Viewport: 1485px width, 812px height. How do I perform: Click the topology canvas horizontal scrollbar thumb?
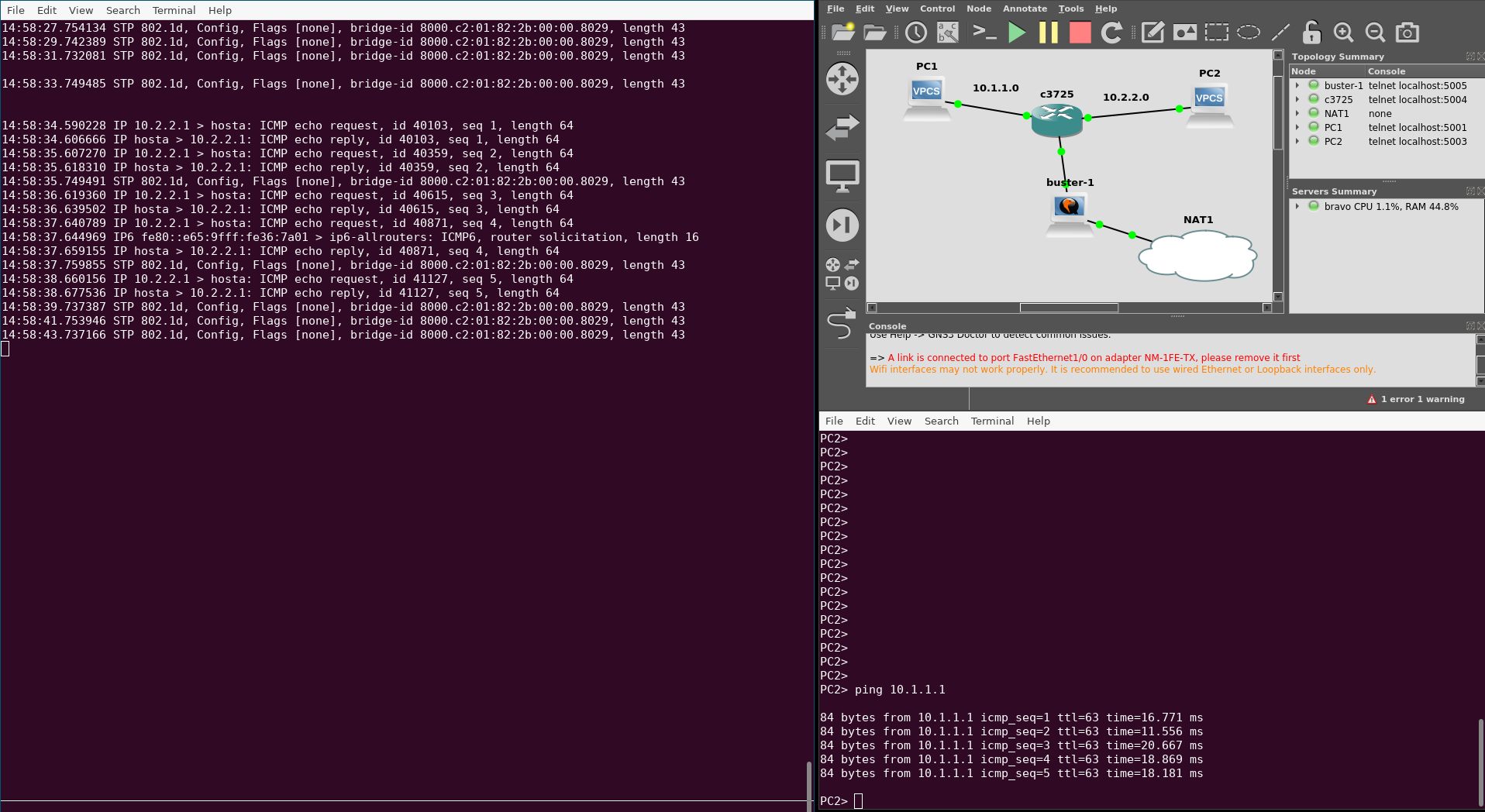(x=1069, y=308)
